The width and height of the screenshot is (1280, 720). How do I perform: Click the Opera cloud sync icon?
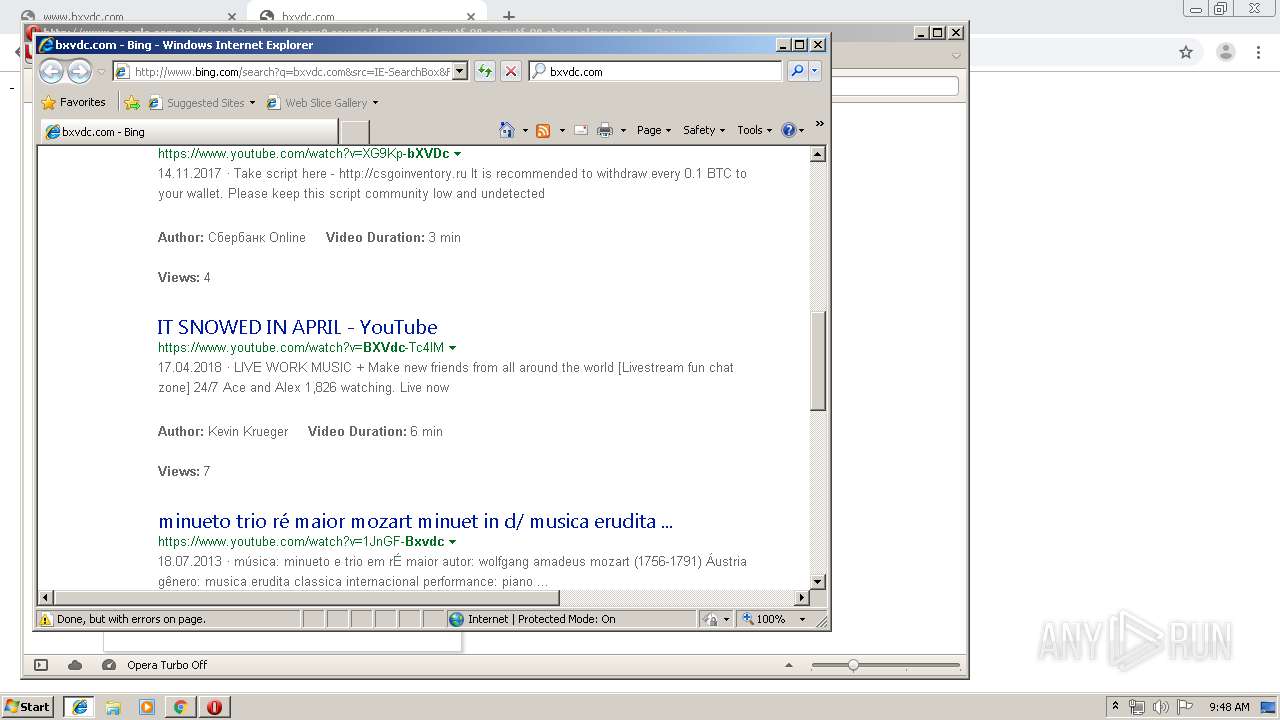75,665
